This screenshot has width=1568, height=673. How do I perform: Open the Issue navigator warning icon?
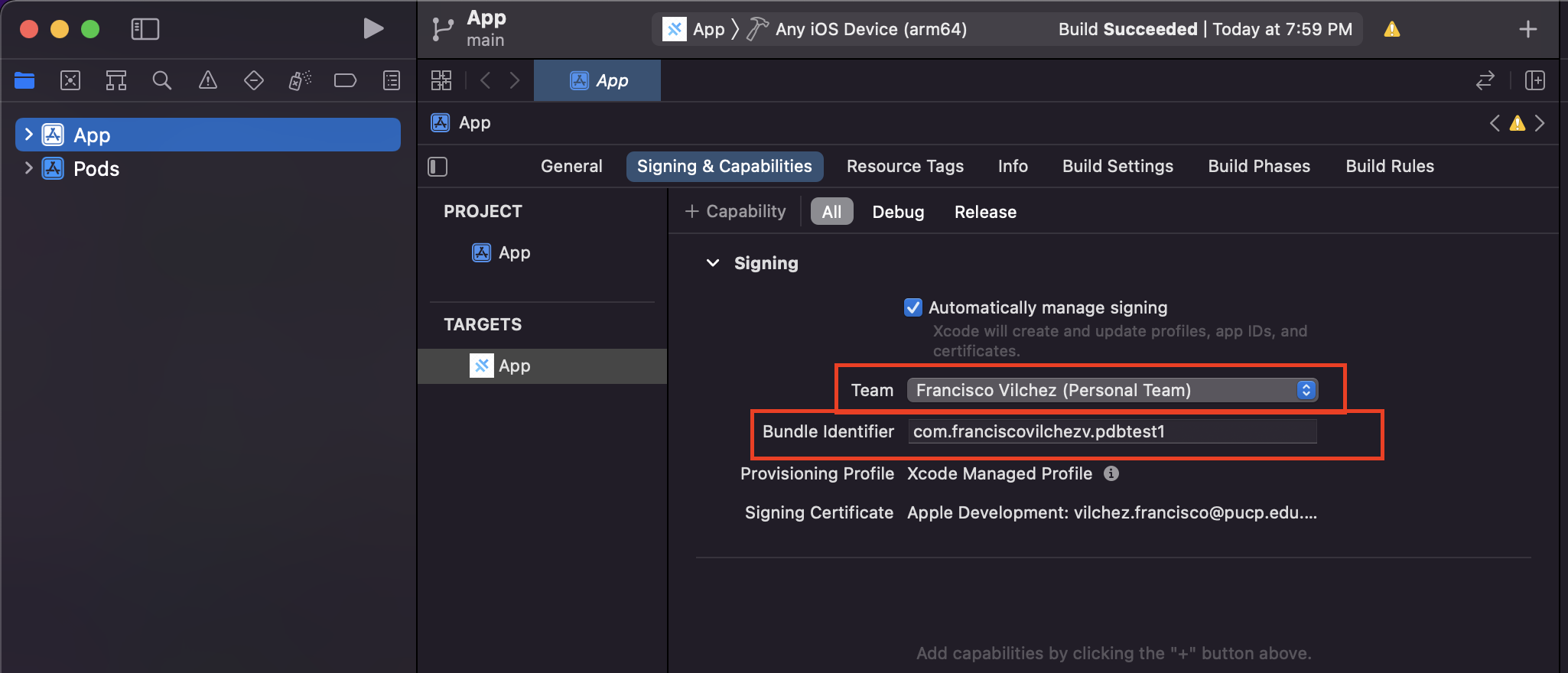click(208, 80)
